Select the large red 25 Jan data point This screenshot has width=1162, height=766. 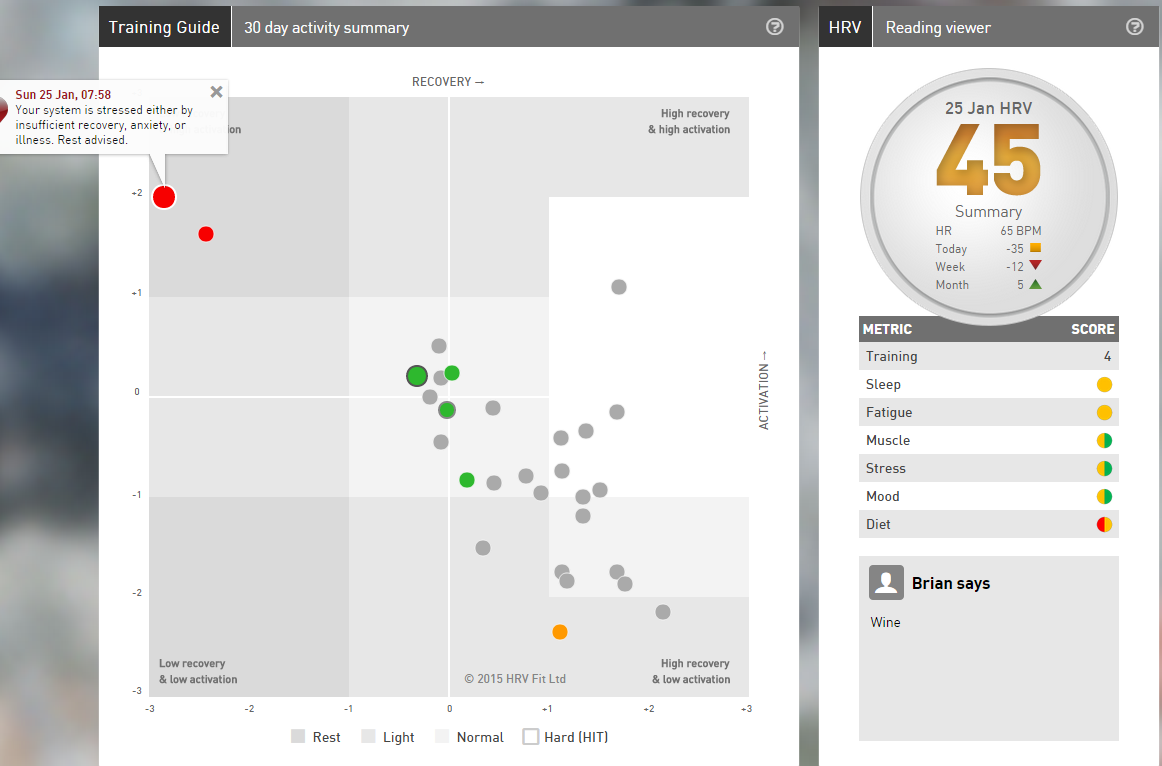tap(164, 197)
